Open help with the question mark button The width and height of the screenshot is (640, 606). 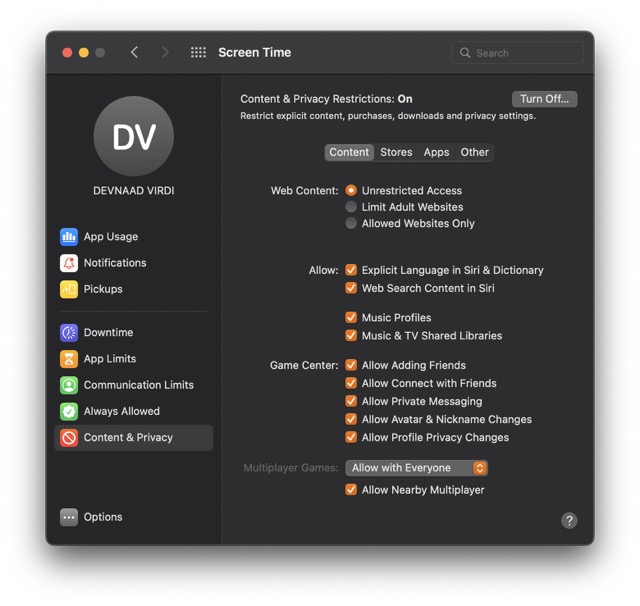click(x=569, y=520)
